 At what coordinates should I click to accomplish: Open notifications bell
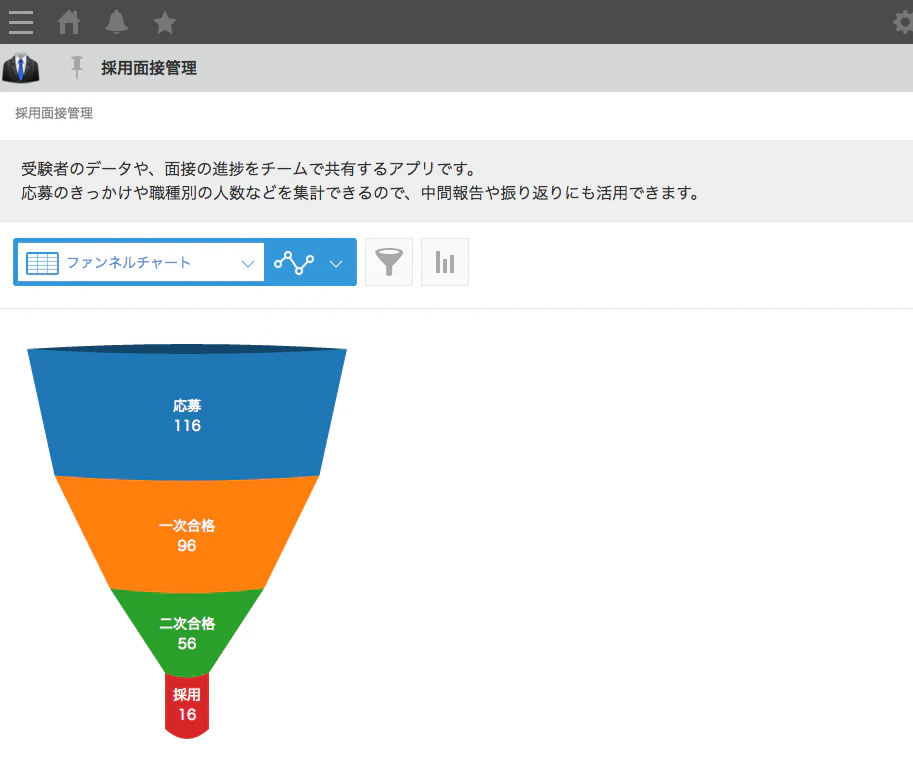click(x=116, y=23)
